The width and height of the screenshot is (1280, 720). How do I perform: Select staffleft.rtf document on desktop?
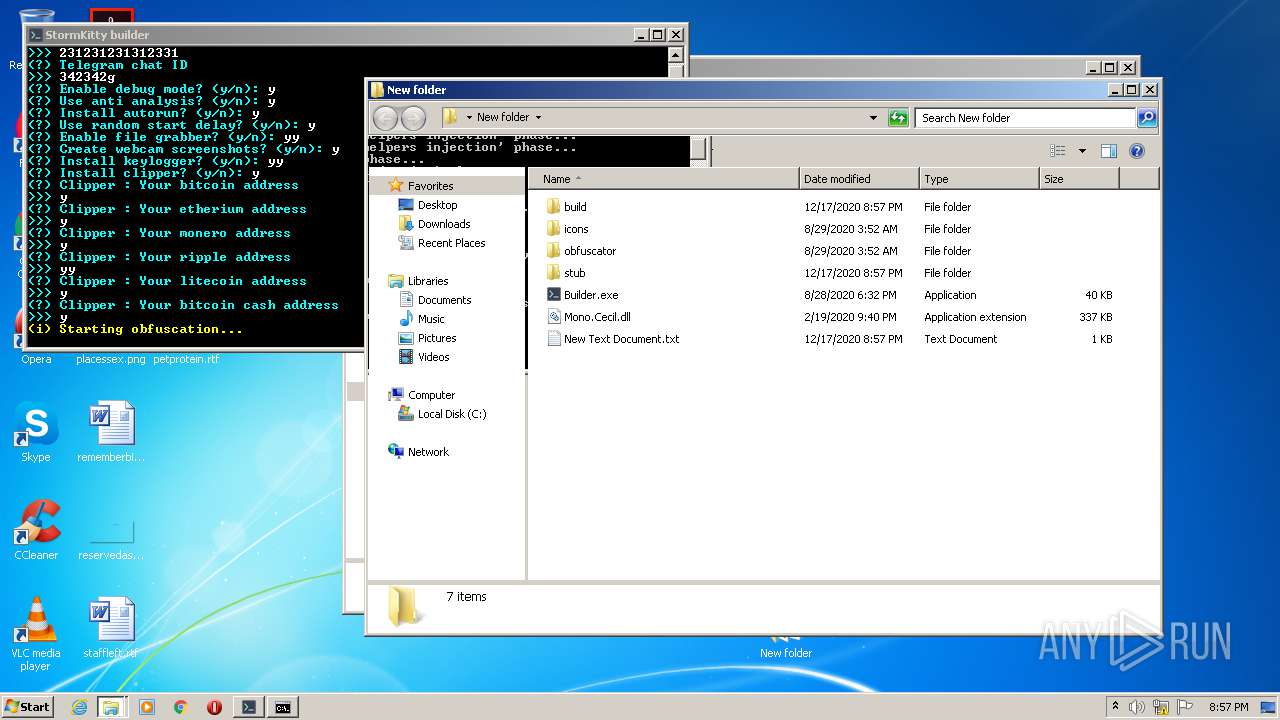pos(111,628)
